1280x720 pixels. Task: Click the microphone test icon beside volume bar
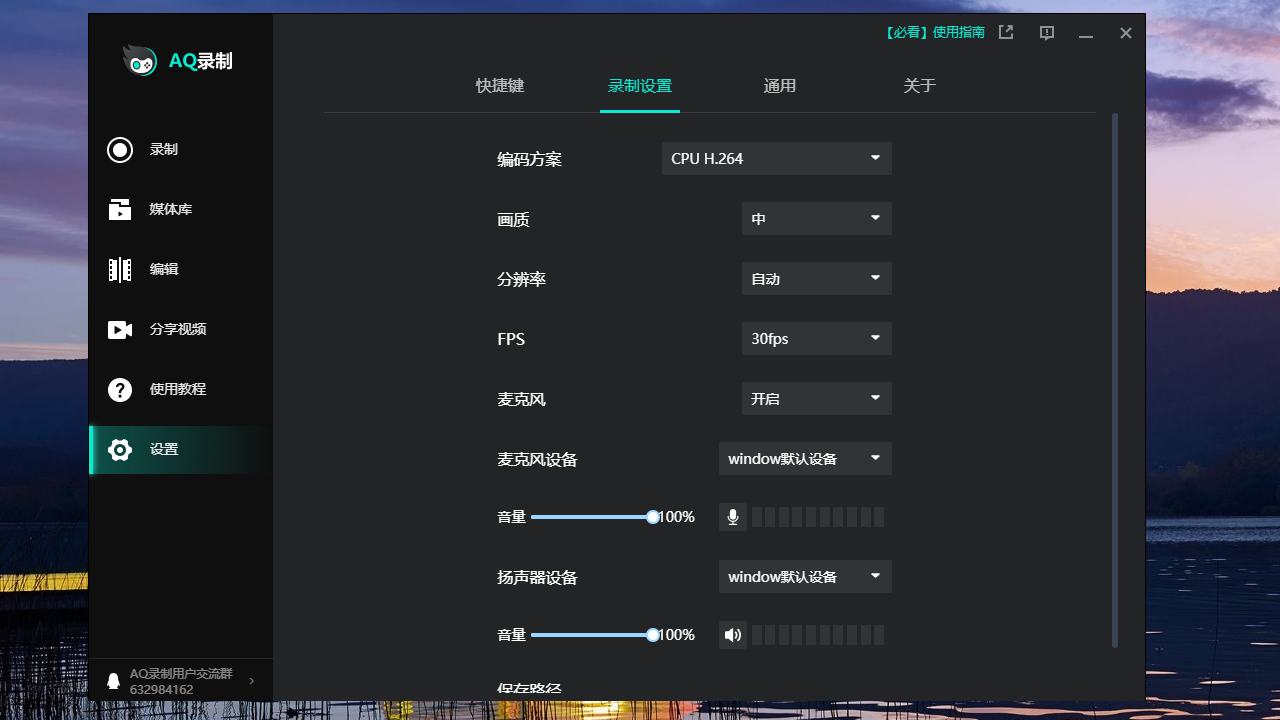tap(732, 516)
